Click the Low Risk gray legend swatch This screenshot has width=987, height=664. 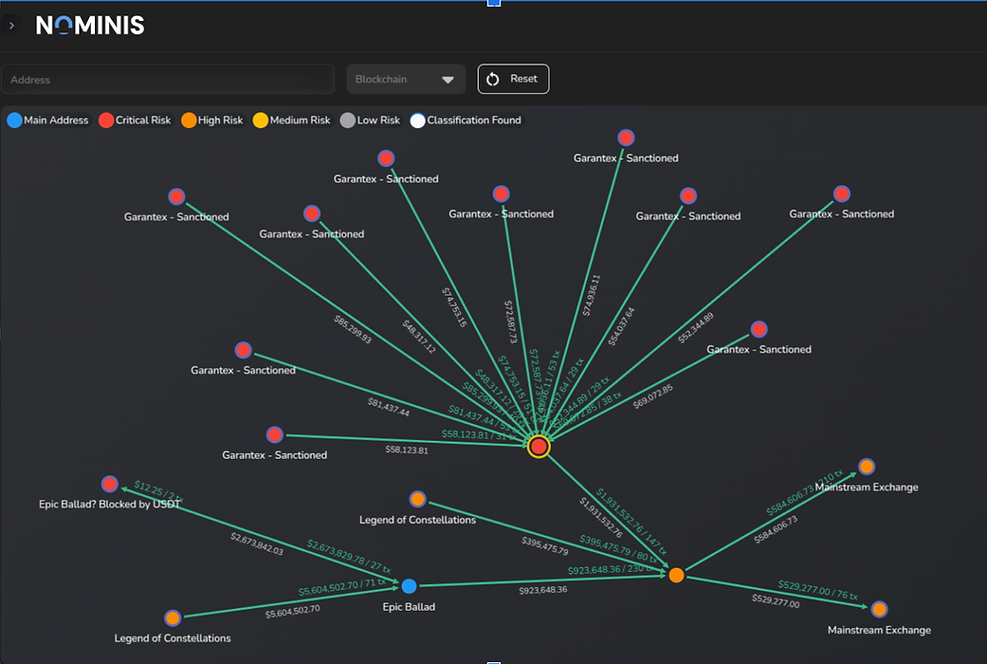point(347,120)
